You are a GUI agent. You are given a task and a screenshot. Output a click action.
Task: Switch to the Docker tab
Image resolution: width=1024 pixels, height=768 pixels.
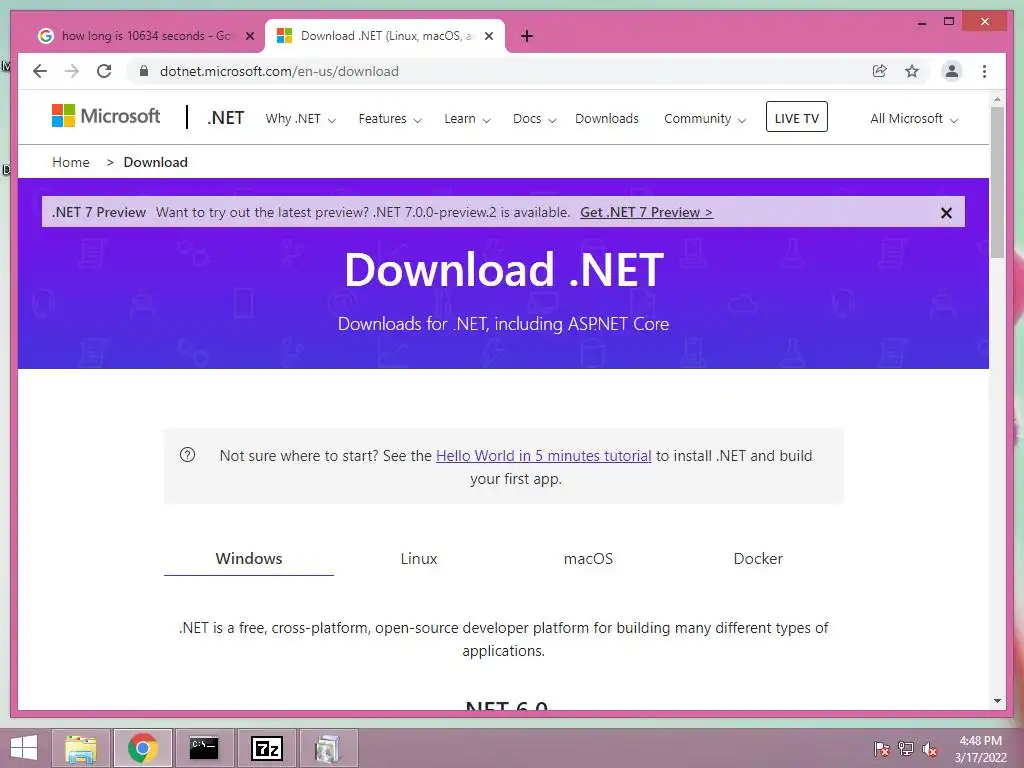tap(758, 559)
